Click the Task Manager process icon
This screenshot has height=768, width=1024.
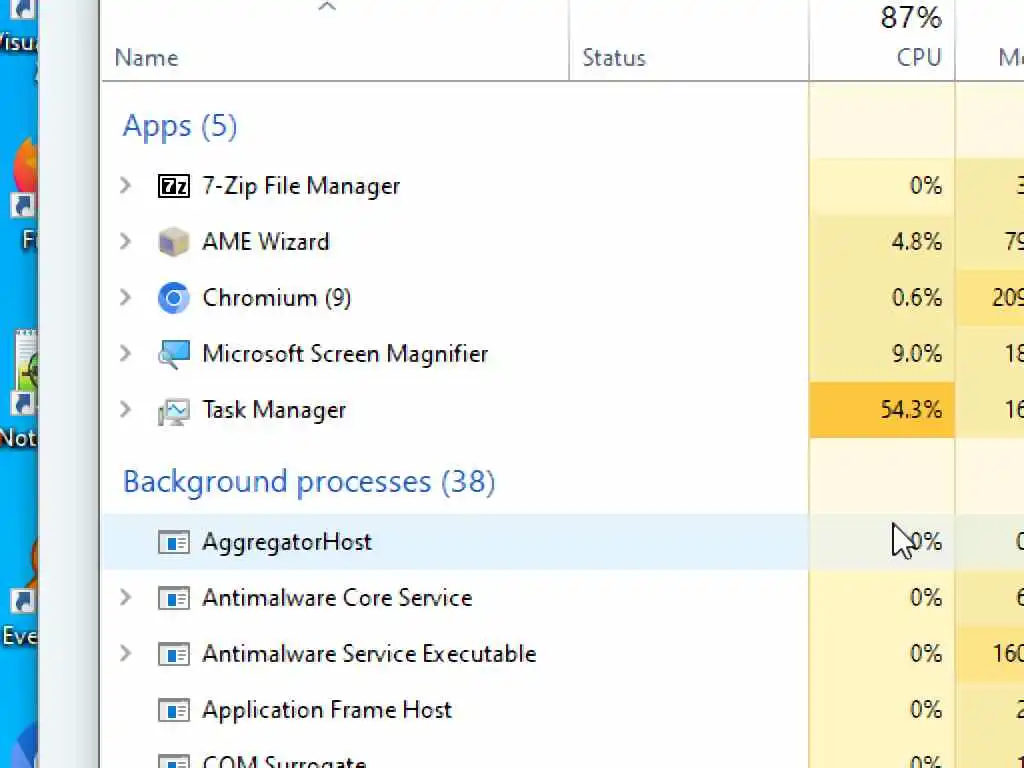[174, 410]
